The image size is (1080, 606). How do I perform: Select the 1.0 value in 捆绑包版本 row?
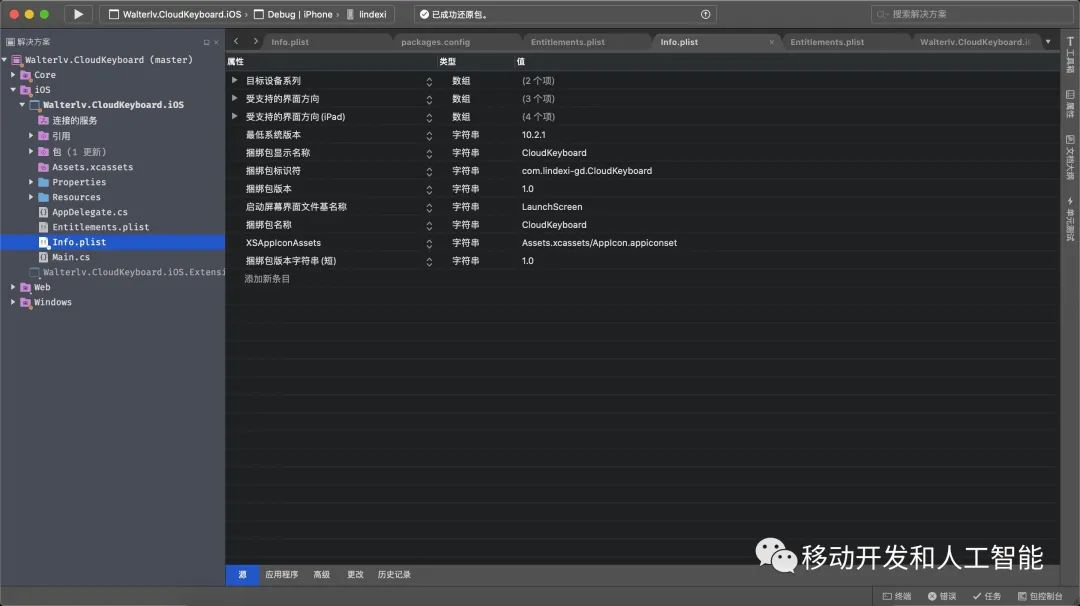point(528,189)
